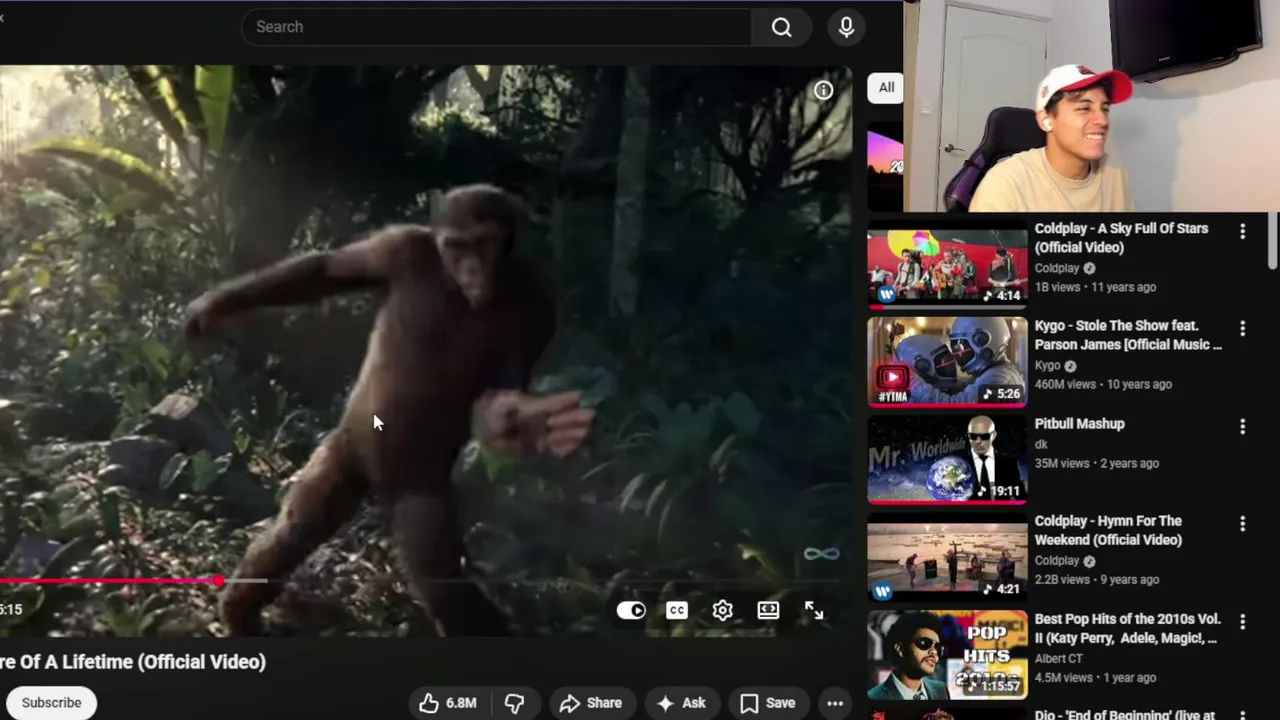Switch to theater mode
Viewport: 1280px width, 720px height.
[768, 610]
